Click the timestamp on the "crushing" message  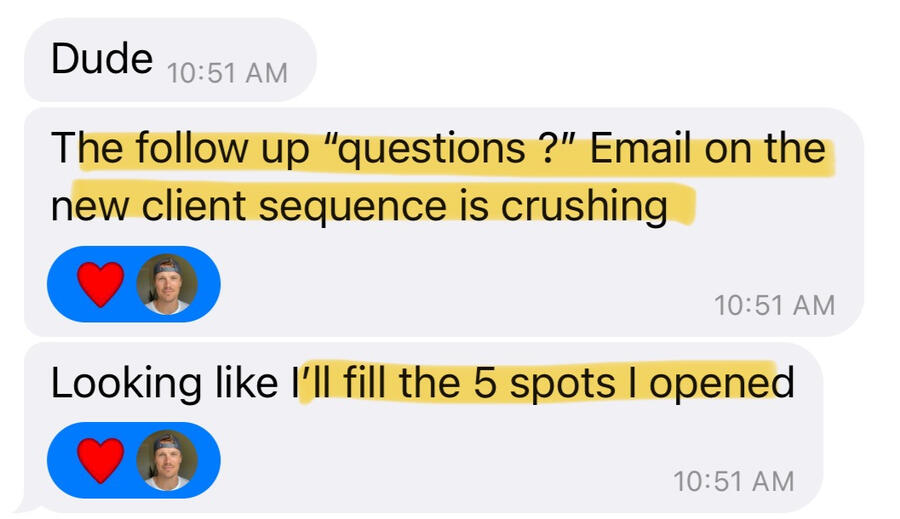tap(774, 305)
